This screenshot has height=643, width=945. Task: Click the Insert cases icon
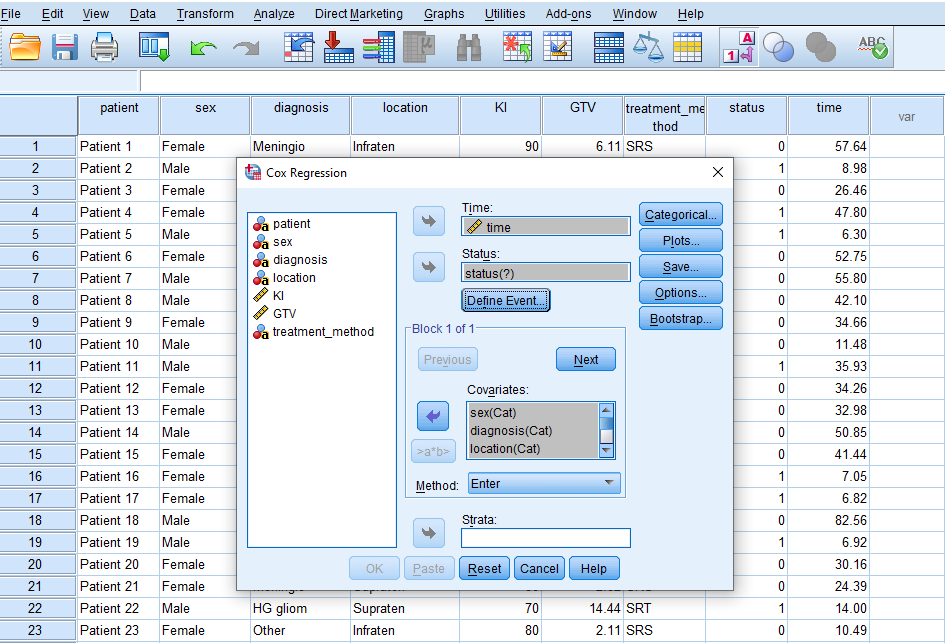(517, 47)
